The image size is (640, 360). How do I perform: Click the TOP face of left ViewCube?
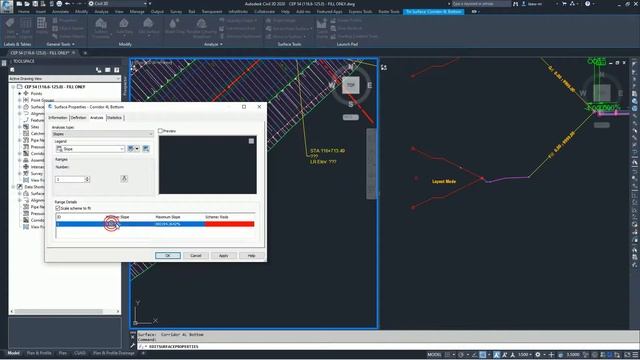[x=351, y=85]
